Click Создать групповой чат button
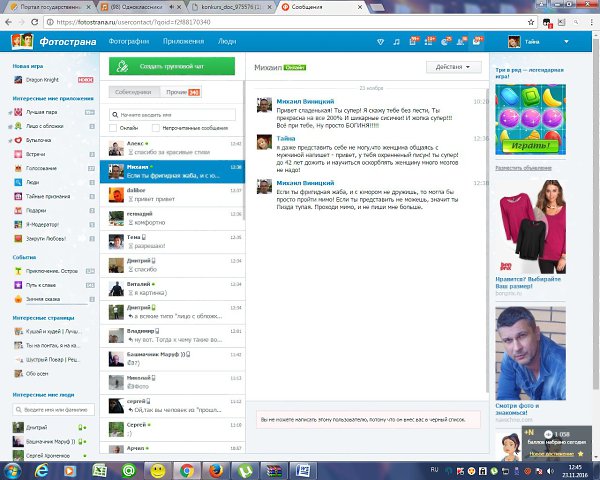The width and height of the screenshot is (600, 480). [x=171, y=66]
